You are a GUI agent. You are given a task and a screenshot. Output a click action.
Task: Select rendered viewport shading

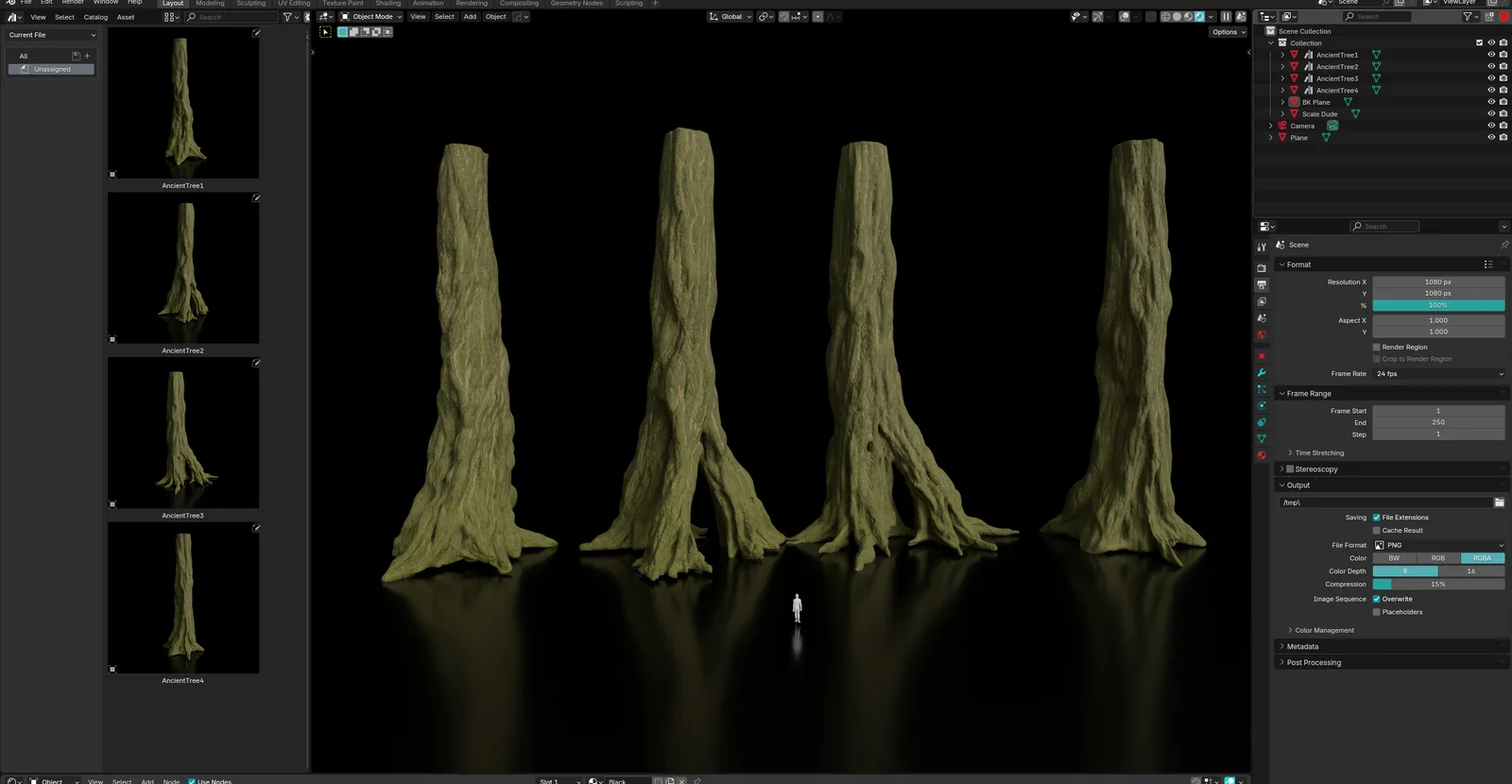pyautogui.click(x=1199, y=16)
